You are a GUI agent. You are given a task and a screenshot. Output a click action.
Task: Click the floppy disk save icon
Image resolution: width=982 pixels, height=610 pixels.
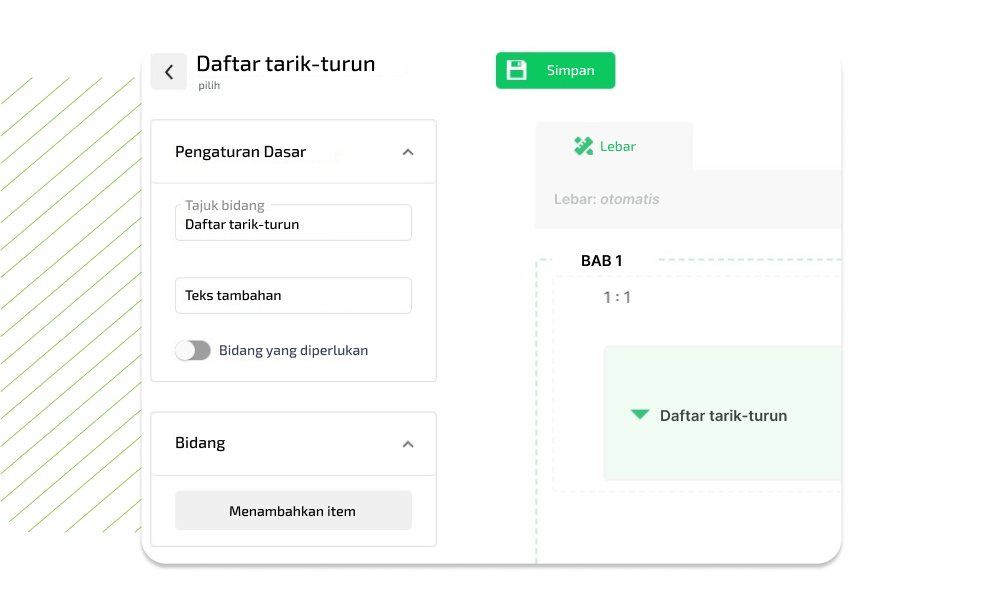(516, 70)
